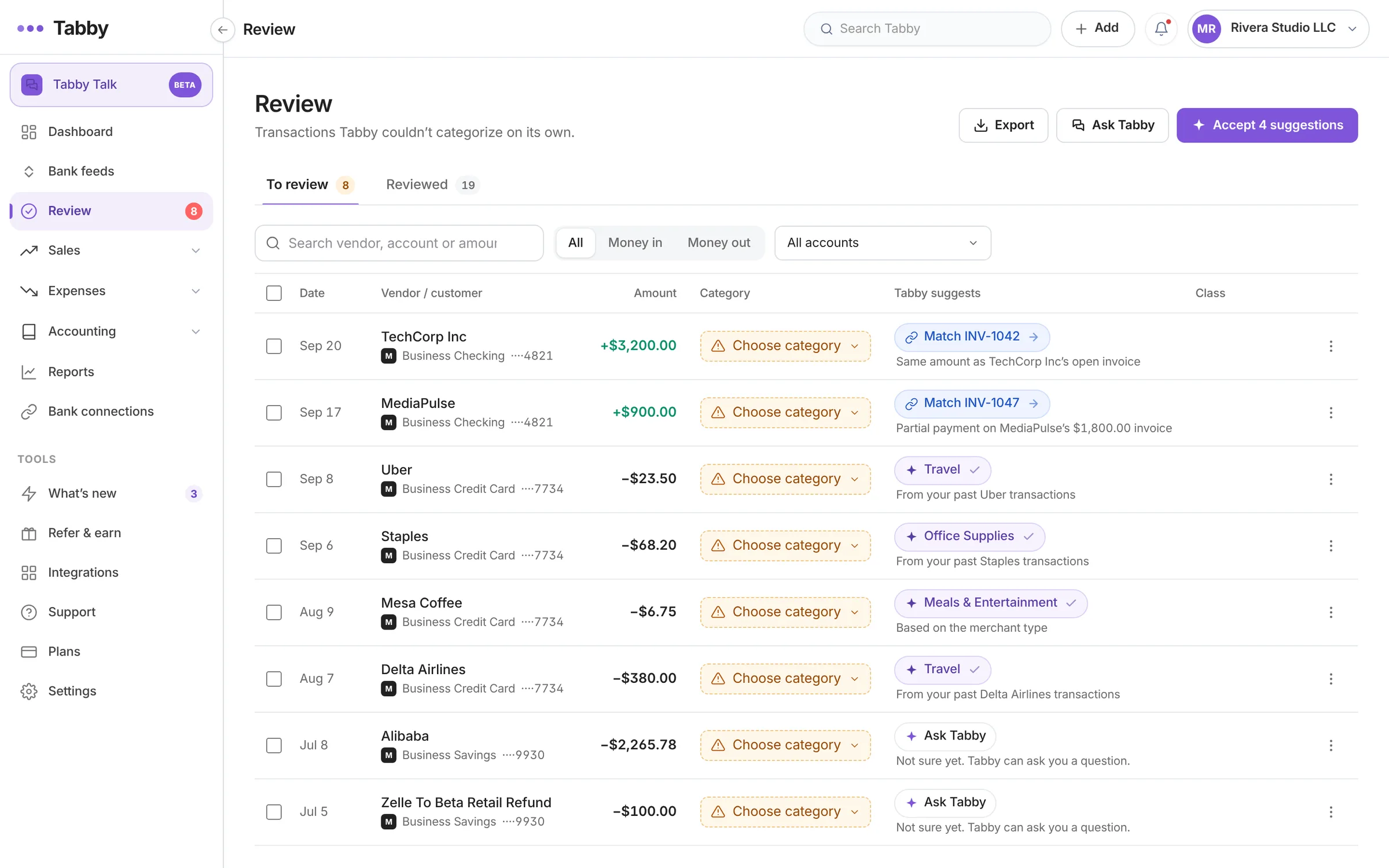
Task: Expand the Accounting sidebar section
Action: 111,332
